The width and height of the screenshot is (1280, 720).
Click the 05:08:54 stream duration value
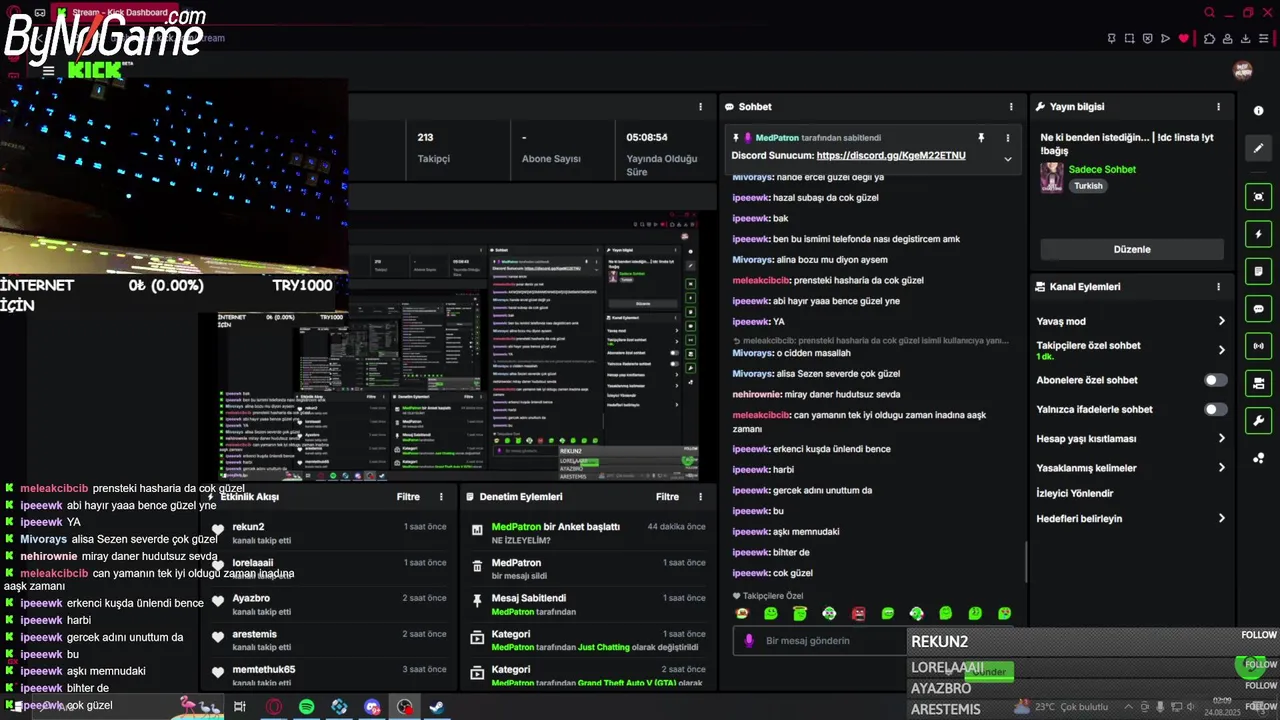[x=647, y=137]
